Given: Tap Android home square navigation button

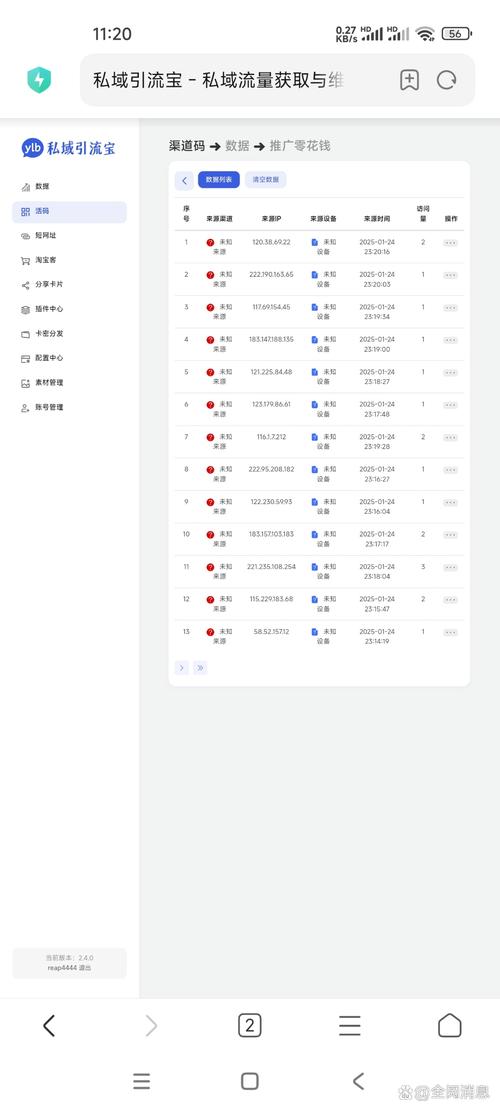Looking at the screenshot, I should coord(249,1081).
